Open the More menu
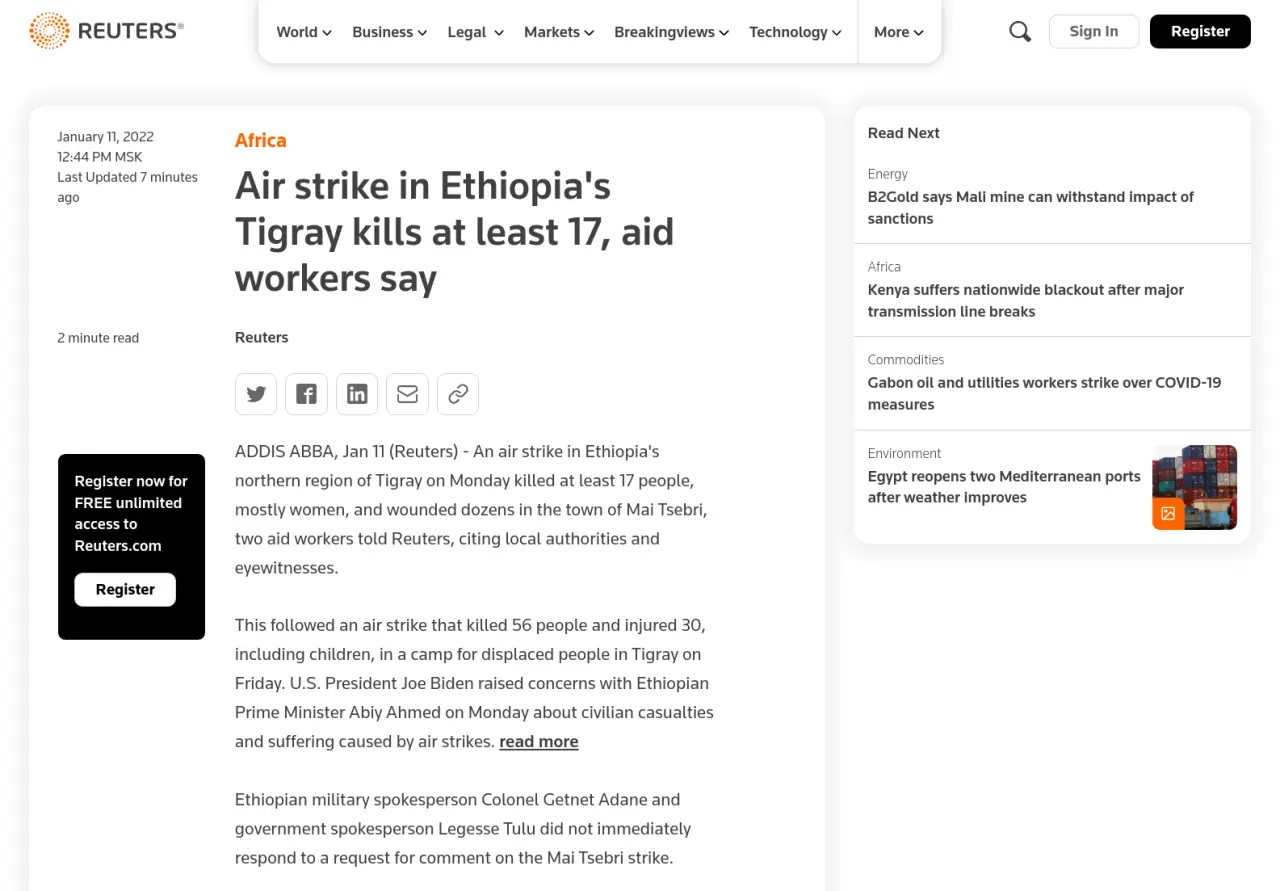Screen dimensions: 1280x891 899,32
